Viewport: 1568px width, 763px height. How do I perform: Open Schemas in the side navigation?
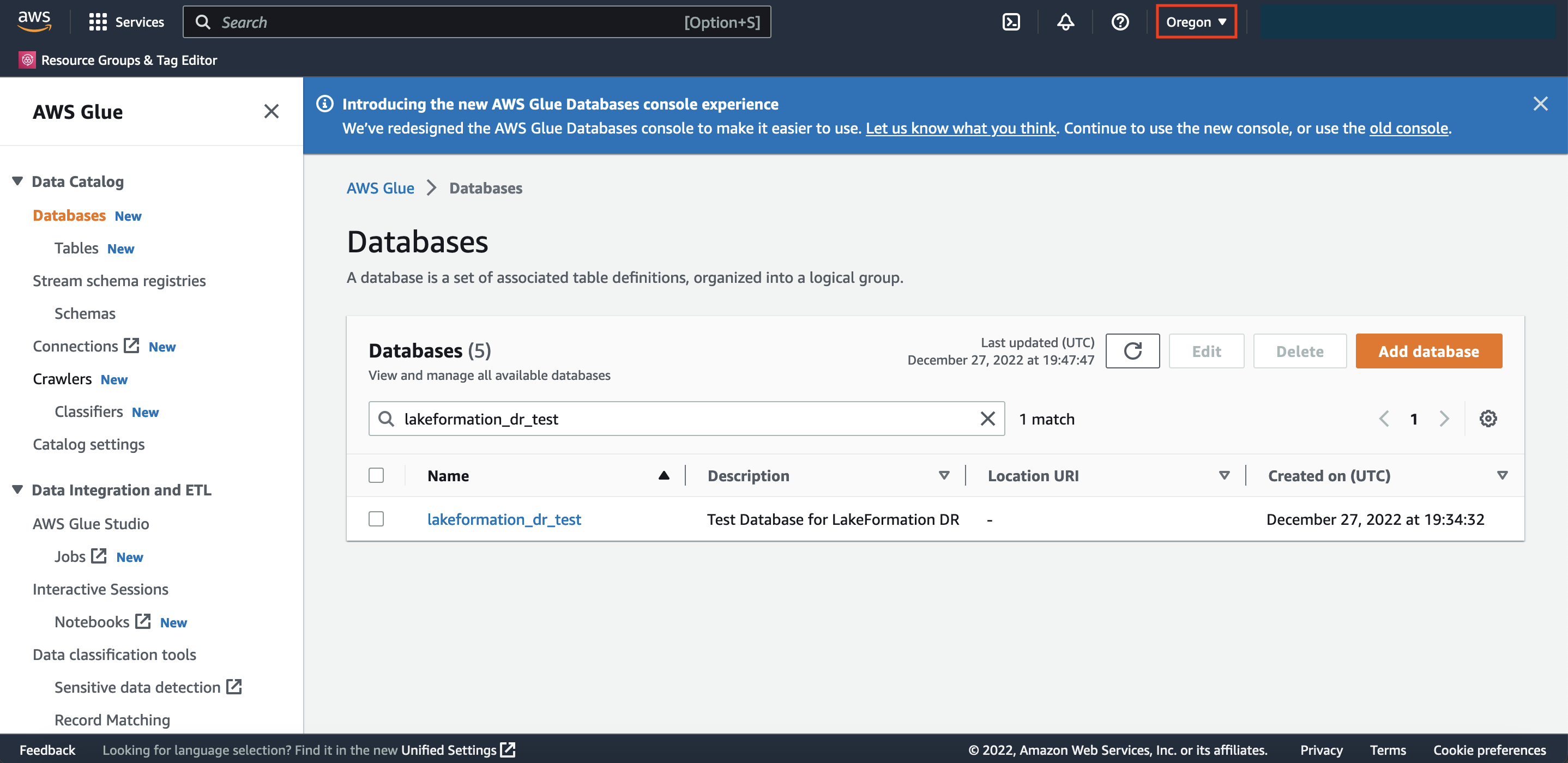click(x=85, y=313)
